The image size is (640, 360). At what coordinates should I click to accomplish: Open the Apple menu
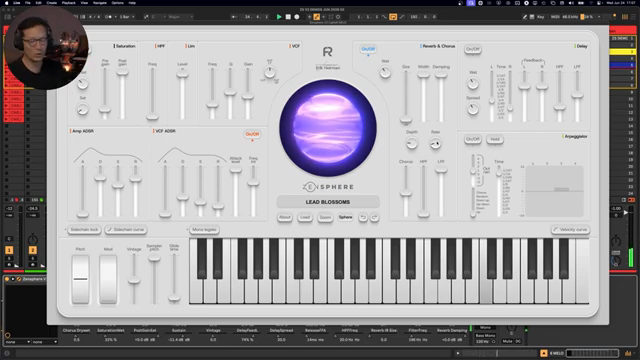(x=7, y=3)
